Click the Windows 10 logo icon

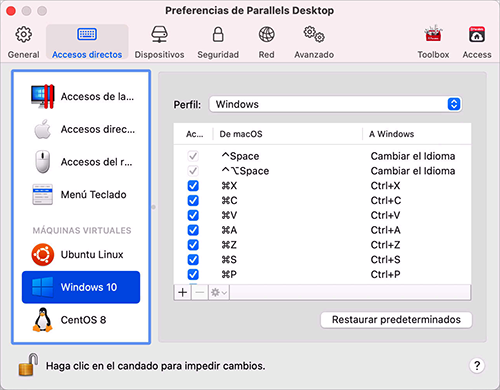pos(42,287)
